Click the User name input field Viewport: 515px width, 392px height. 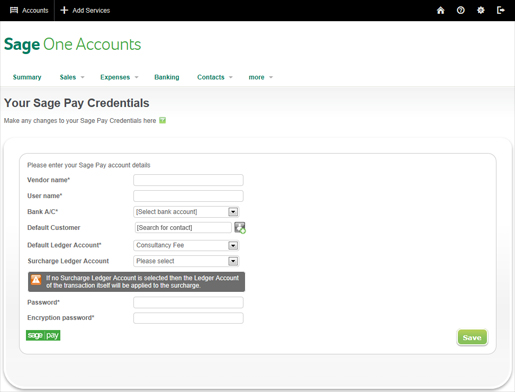pyautogui.click(x=188, y=196)
